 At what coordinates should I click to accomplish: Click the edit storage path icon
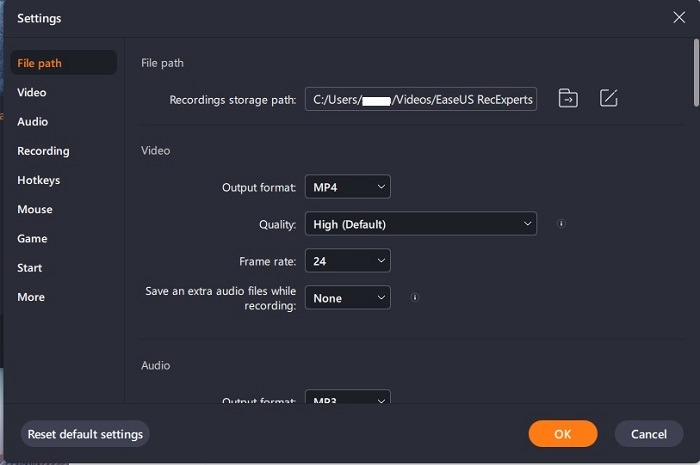[608, 98]
